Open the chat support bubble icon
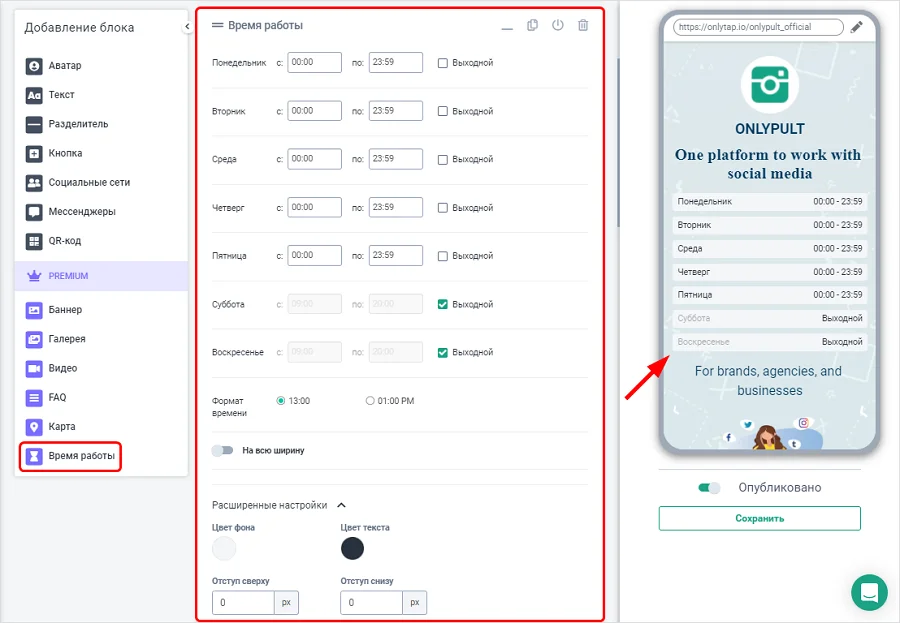 (869, 592)
